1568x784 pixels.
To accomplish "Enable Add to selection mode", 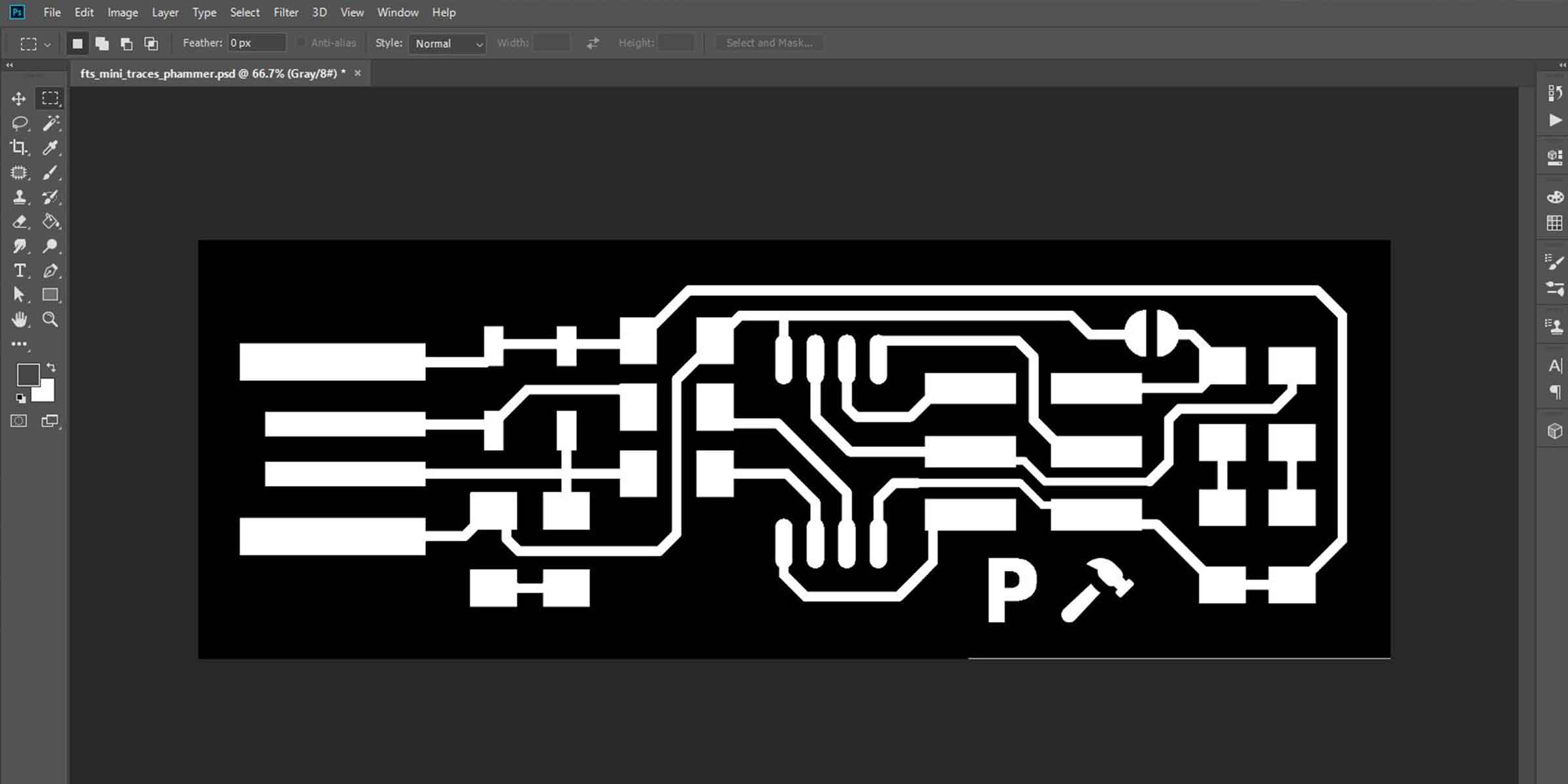I will [102, 44].
